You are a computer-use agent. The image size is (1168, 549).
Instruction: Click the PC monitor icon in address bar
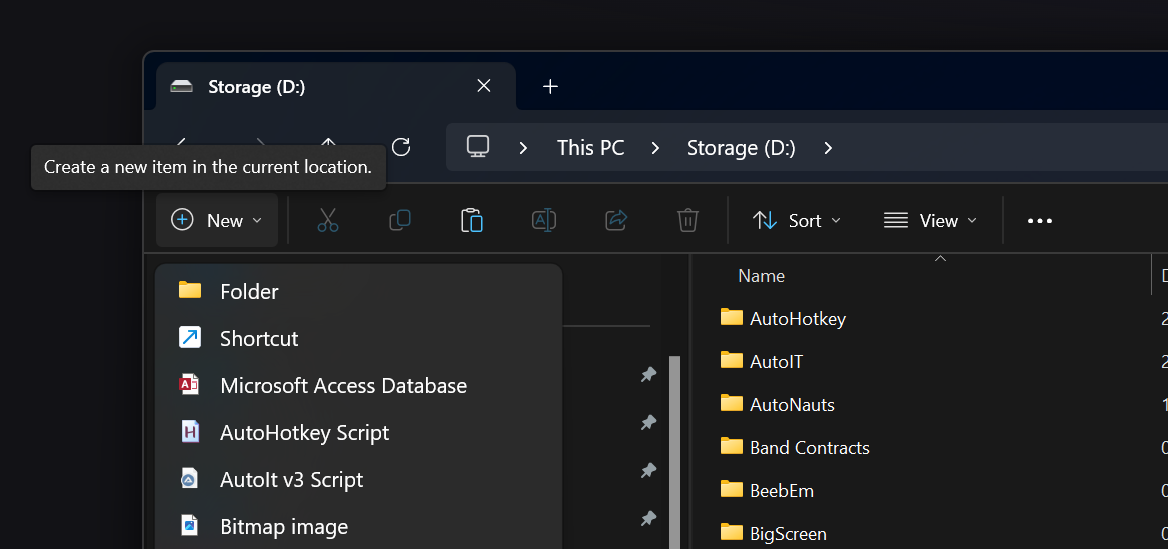[477, 146]
